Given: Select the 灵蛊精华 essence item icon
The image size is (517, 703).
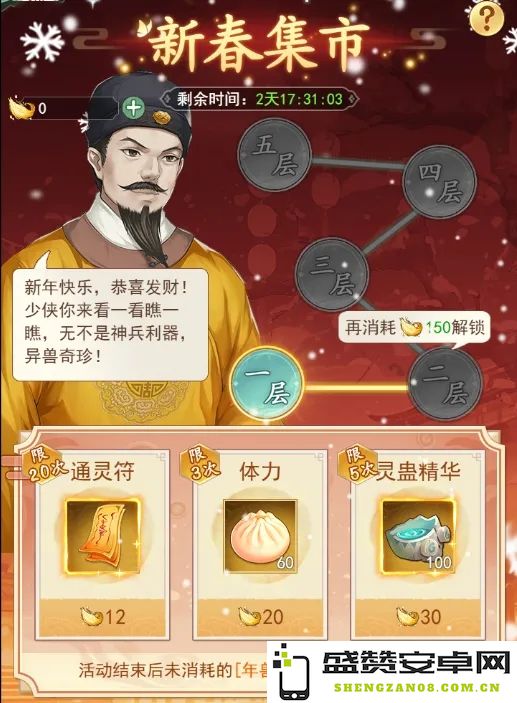Looking at the screenshot, I should pos(418,536).
